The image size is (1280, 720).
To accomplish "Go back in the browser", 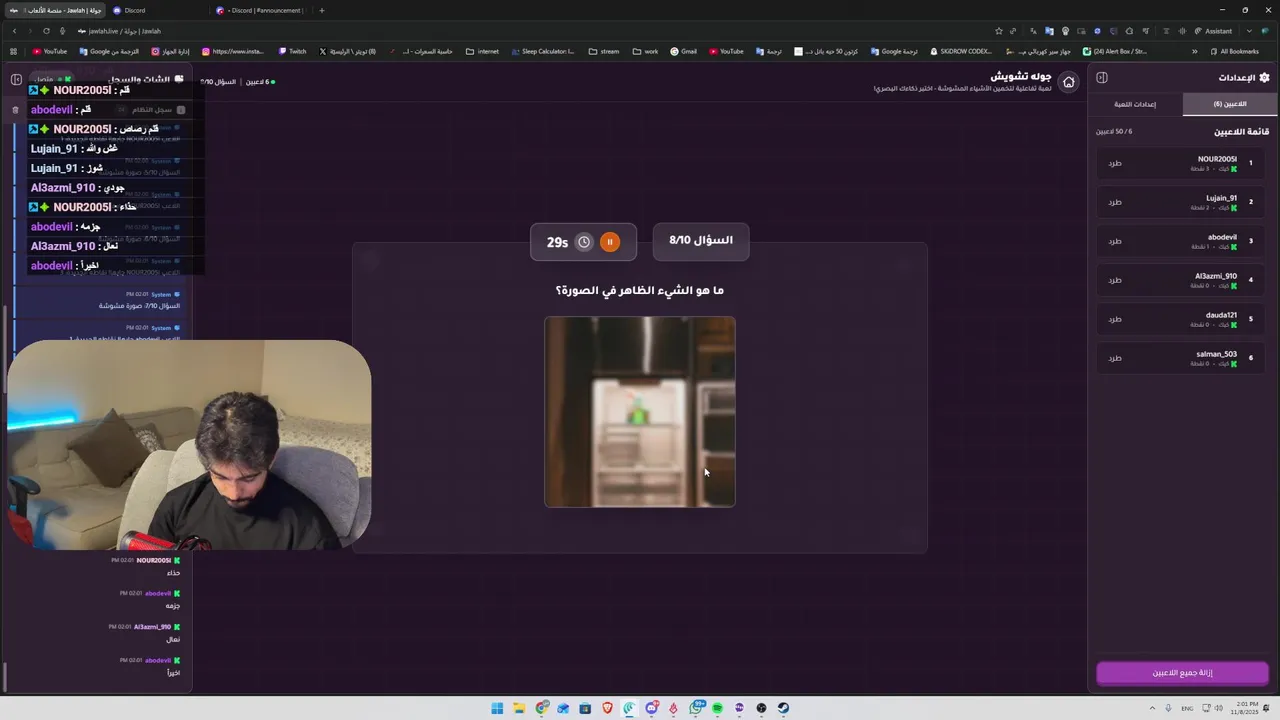I will click(13, 31).
